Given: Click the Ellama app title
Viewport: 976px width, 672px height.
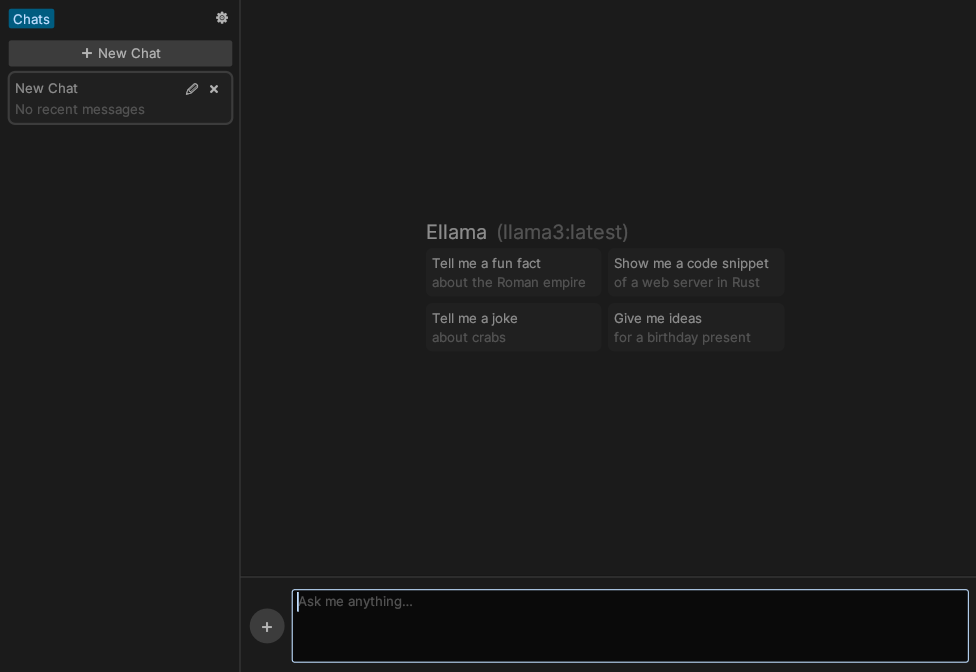Looking at the screenshot, I should point(456,232).
